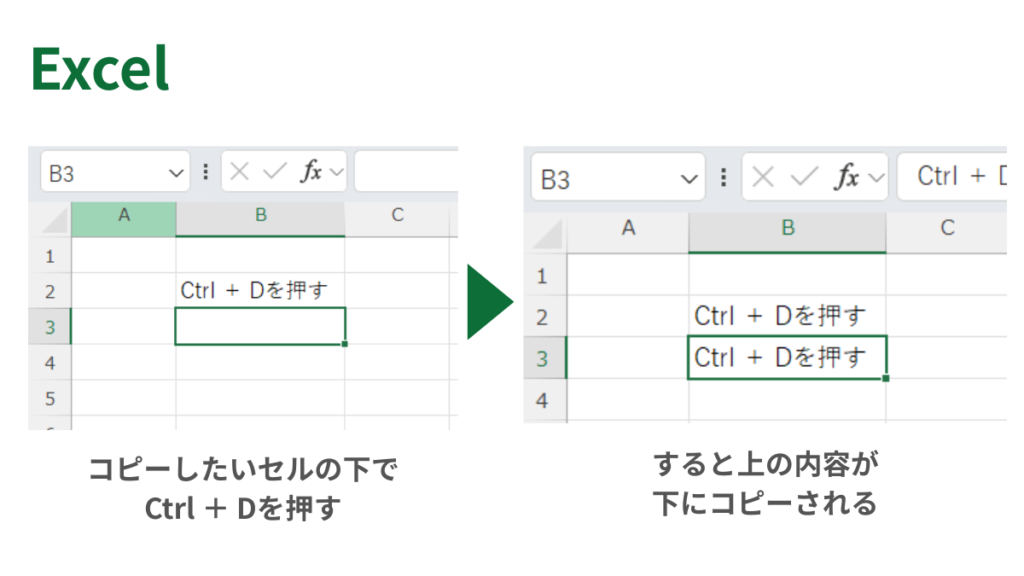1024x576 pixels.
Task: Click the Cancel X icon in right formula bar
Action: click(764, 178)
